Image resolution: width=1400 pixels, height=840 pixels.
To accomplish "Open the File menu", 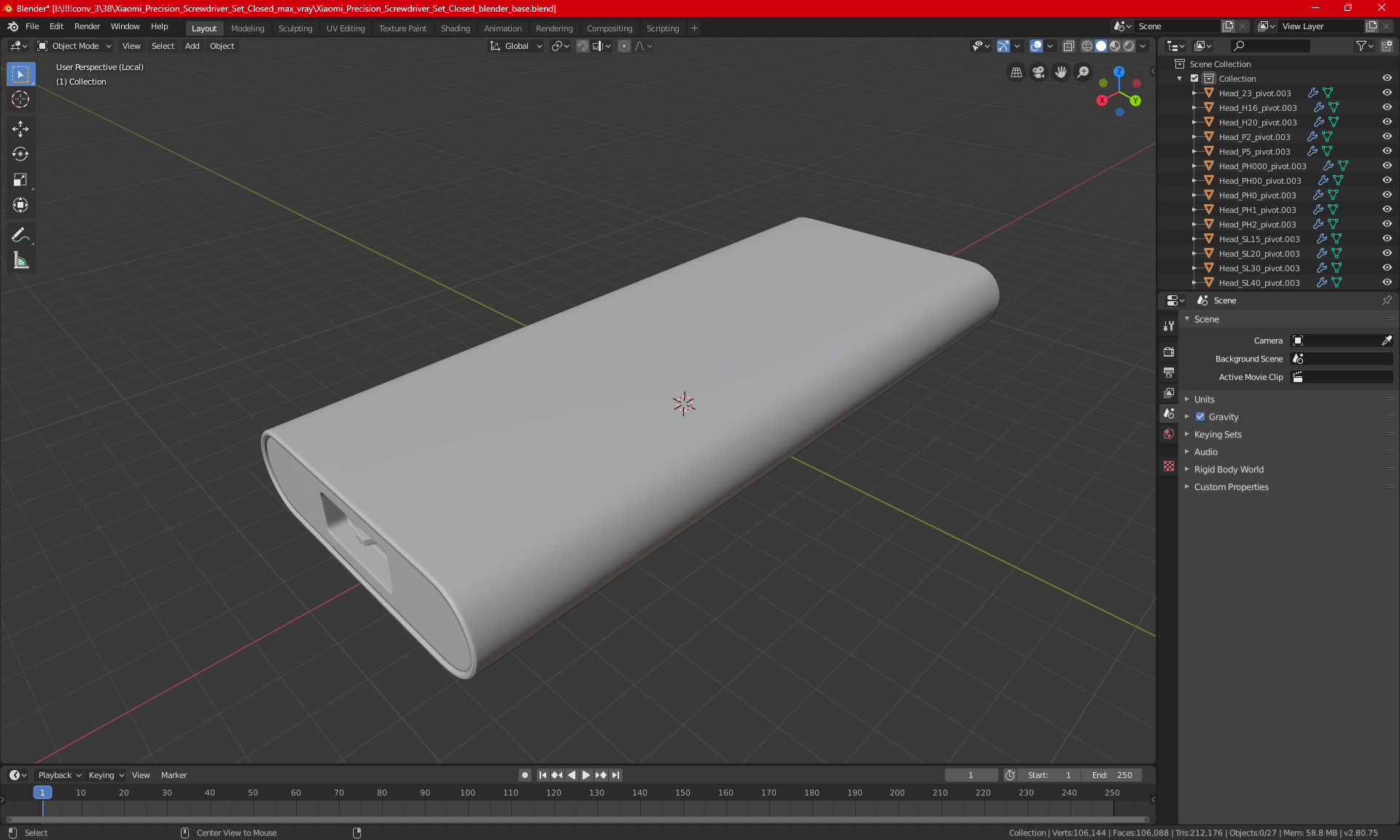I will (32, 26).
